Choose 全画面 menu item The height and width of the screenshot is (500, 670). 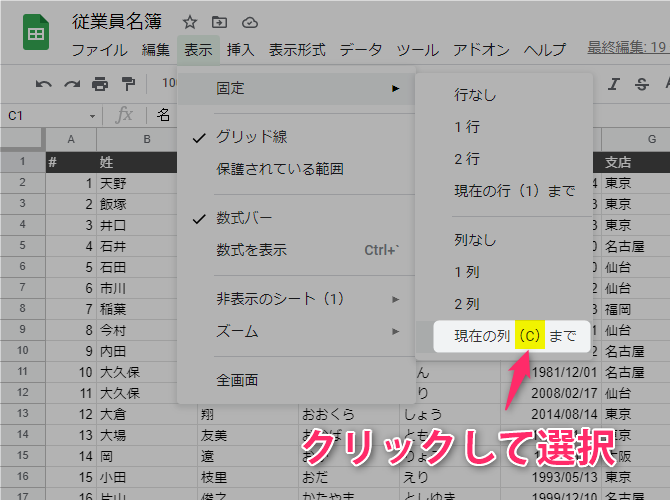click(296, 380)
